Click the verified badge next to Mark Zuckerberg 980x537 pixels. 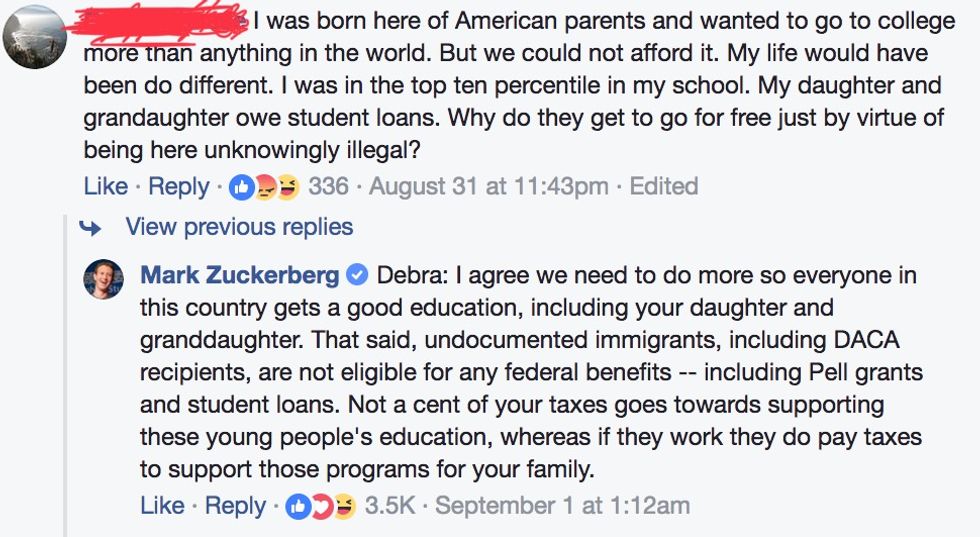pyautogui.click(x=356, y=275)
